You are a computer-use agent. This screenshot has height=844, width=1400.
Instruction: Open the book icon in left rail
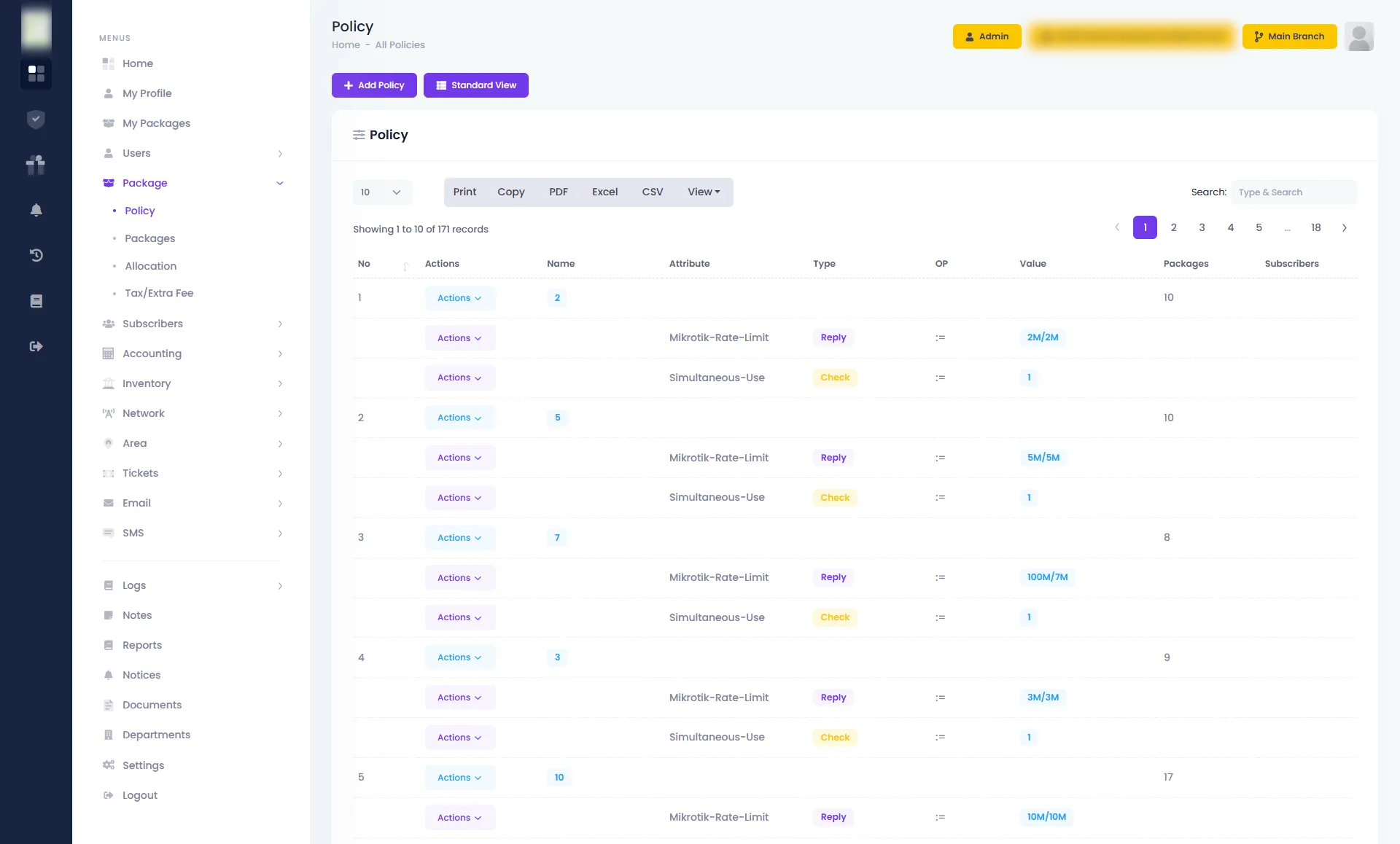pos(36,301)
